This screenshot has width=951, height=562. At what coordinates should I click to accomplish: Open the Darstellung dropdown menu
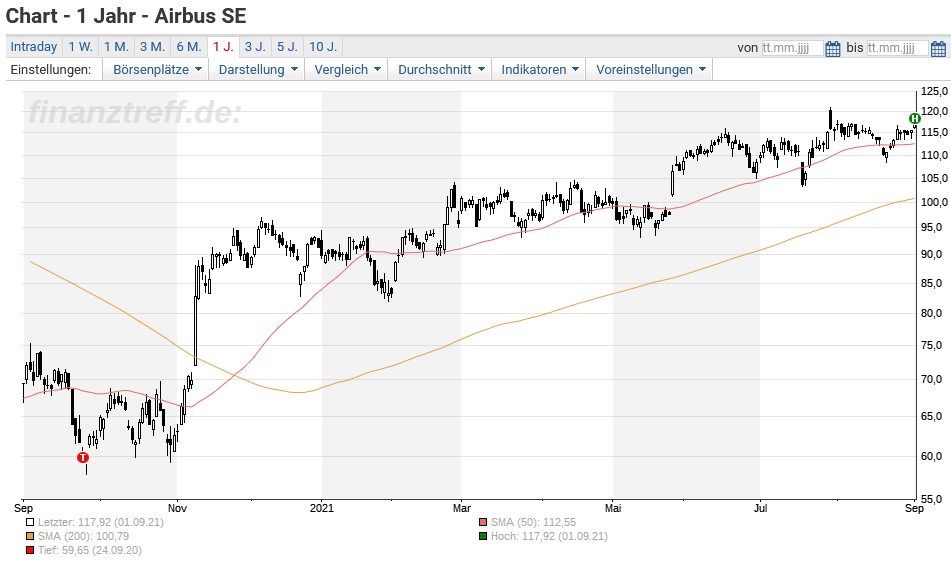point(257,69)
